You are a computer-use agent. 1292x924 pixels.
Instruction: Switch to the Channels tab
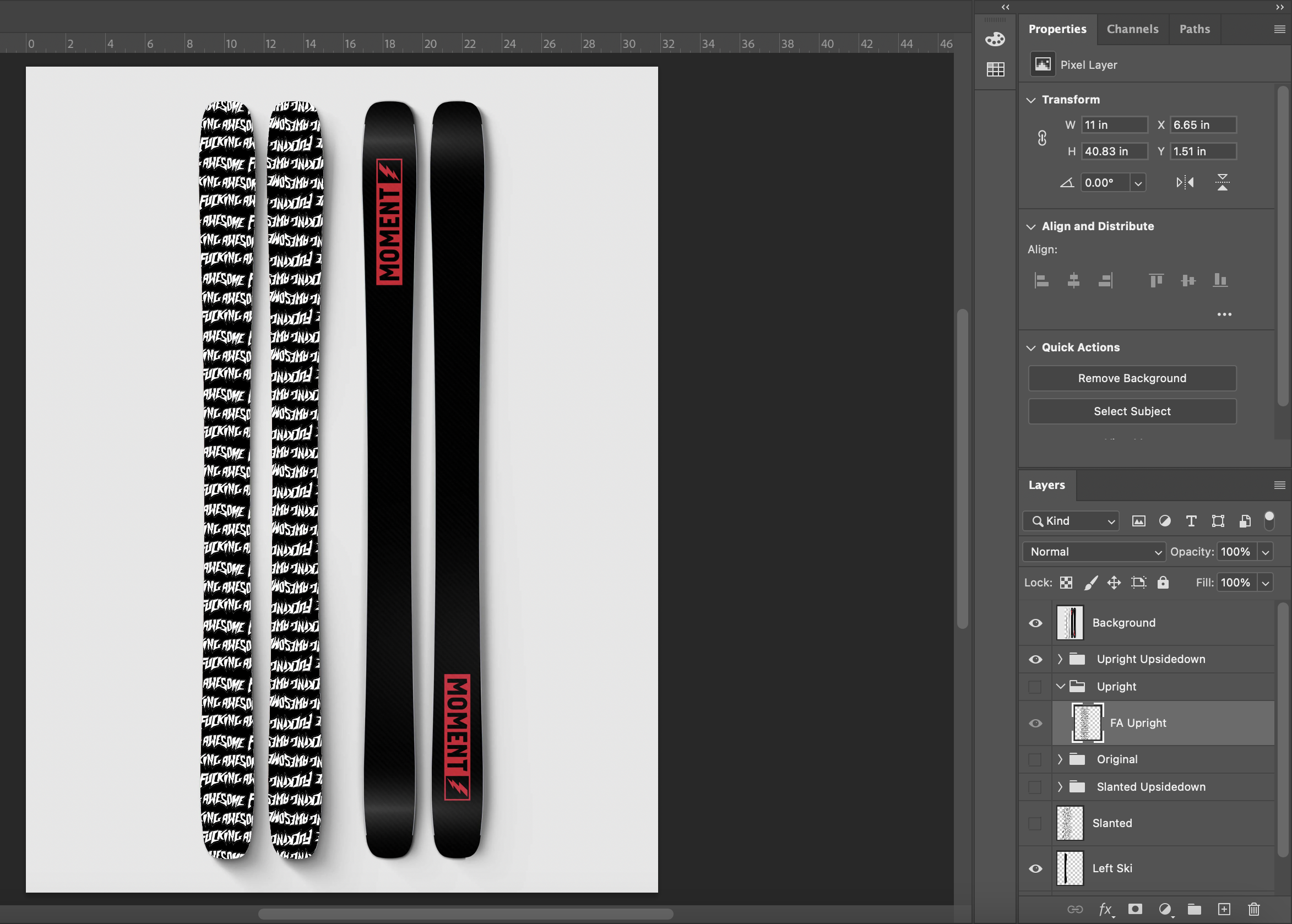click(1132, 29)
